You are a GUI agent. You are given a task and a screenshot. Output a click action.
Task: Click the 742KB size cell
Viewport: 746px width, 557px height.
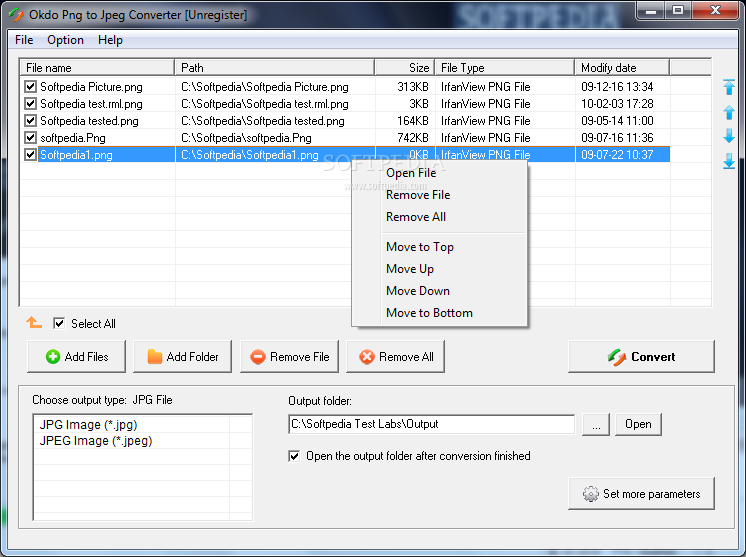click(412, 138)
